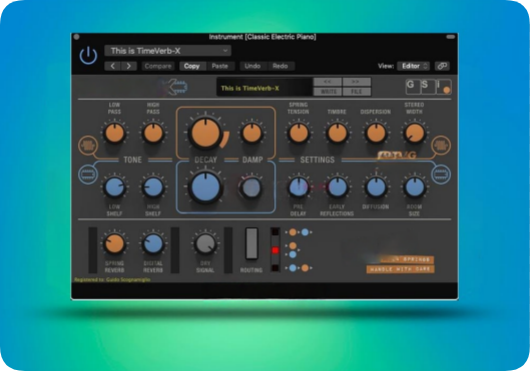Select the red middle routing LED

275,250
